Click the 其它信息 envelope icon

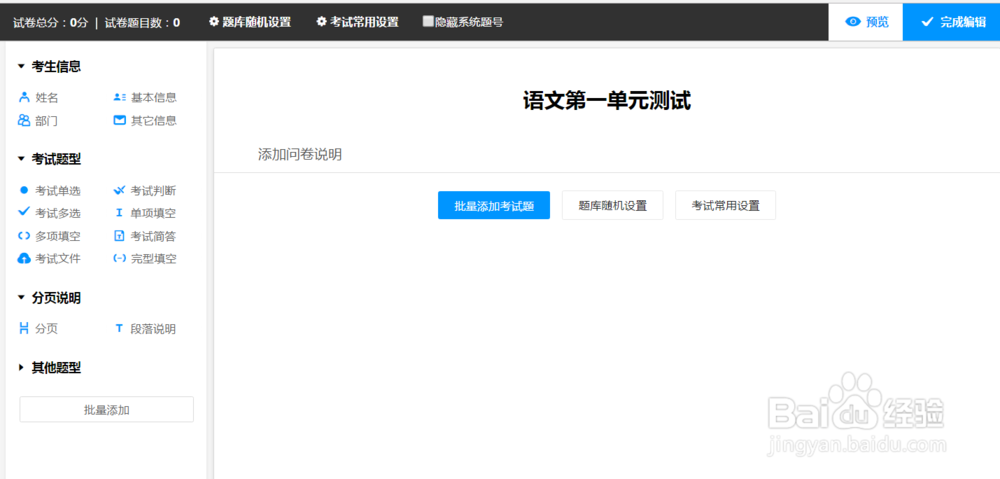pos(119,120)
